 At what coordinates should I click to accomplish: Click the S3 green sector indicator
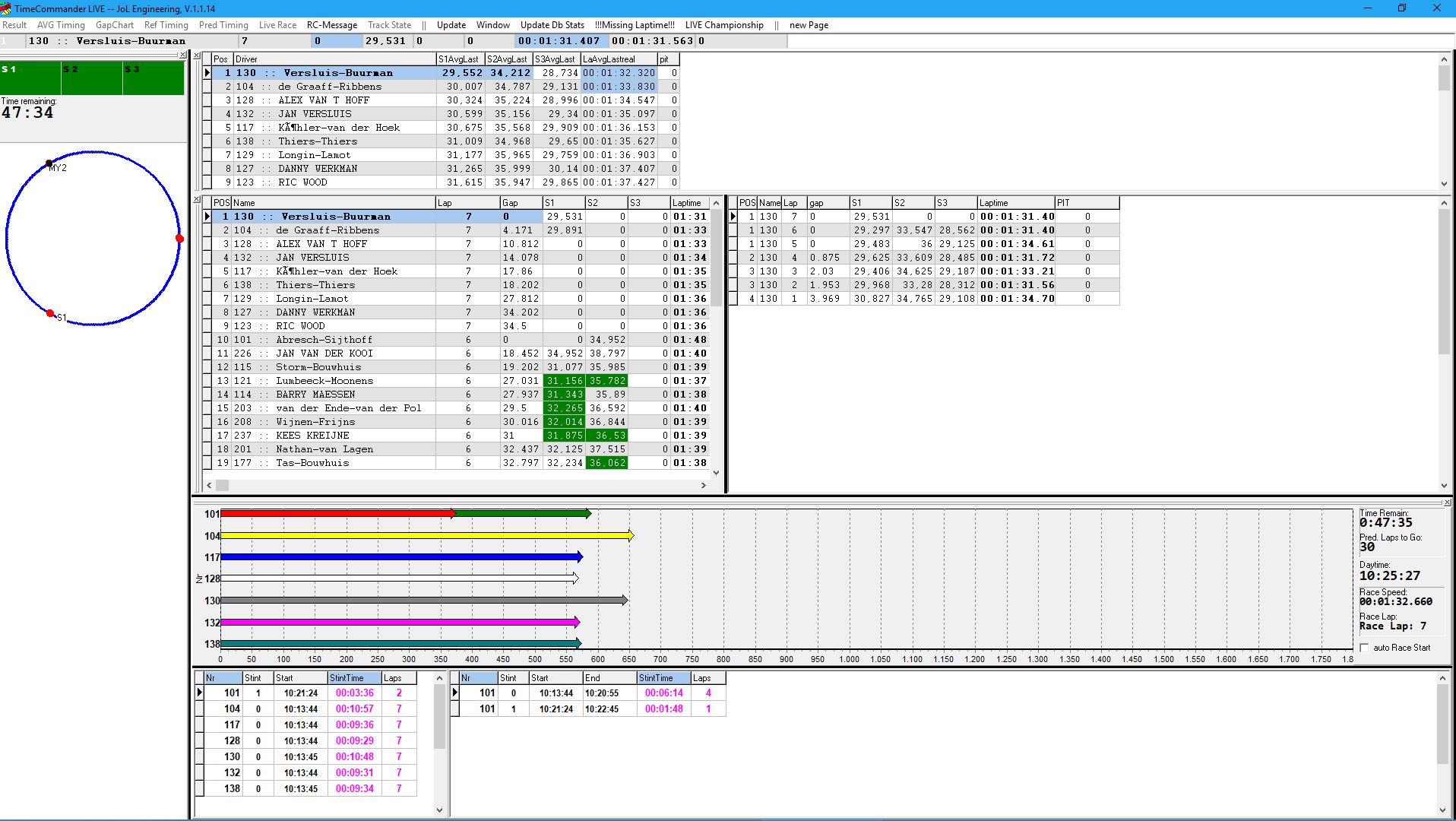154,78
